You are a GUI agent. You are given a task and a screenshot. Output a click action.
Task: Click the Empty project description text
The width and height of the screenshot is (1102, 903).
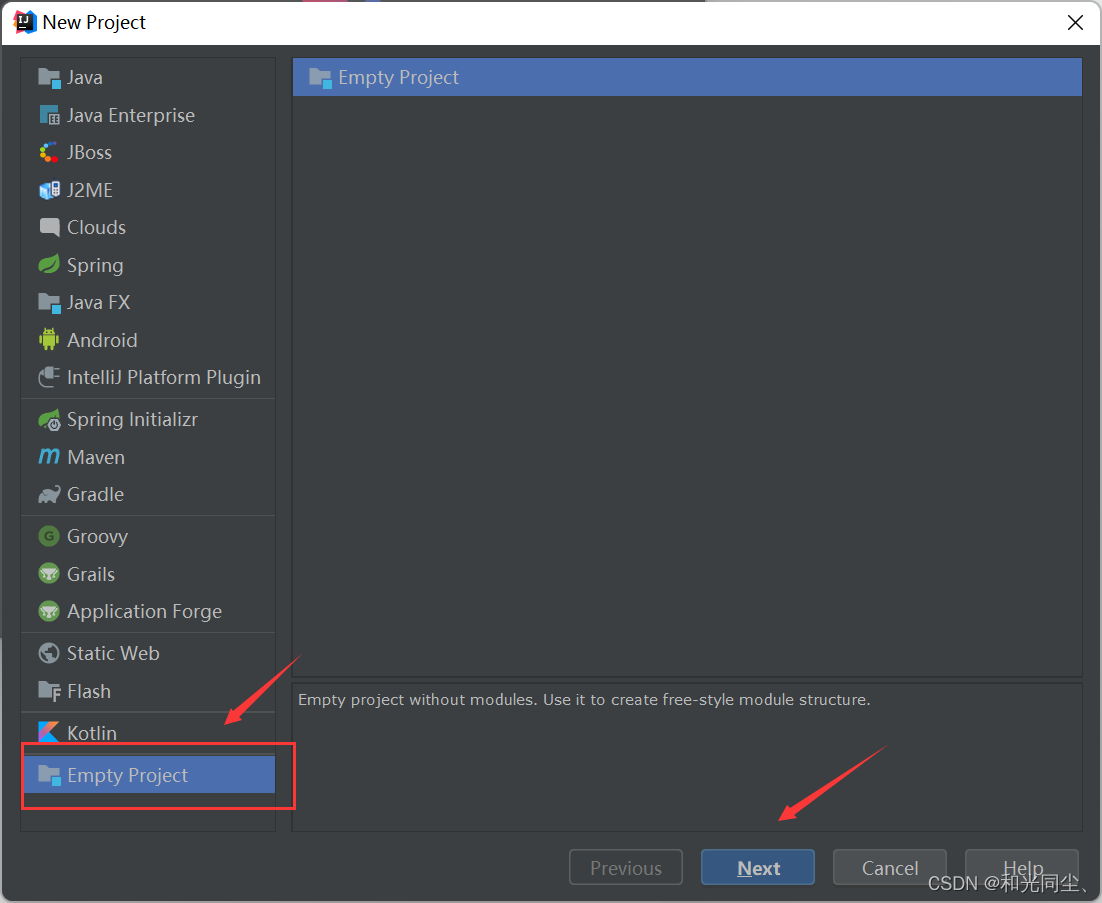584,700
